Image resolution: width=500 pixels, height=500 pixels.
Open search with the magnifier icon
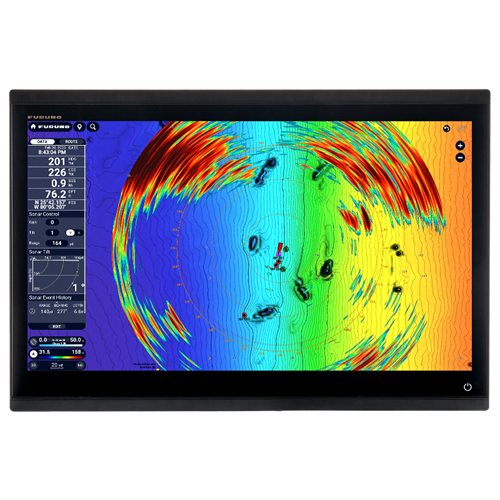click(x=93, y=127)
